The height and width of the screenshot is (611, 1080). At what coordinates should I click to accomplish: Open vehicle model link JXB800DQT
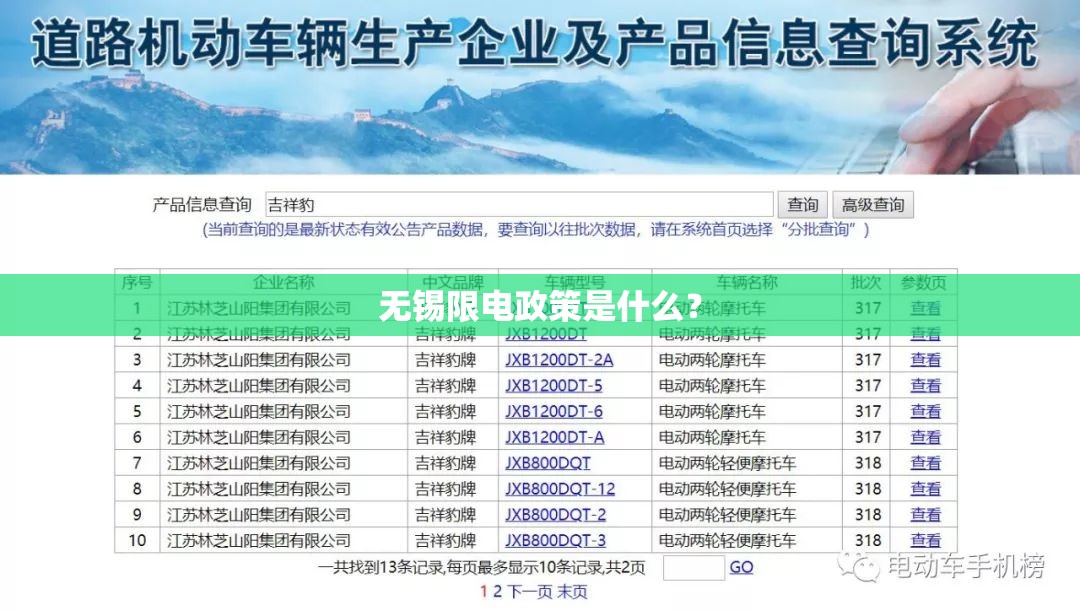(548, 463)
